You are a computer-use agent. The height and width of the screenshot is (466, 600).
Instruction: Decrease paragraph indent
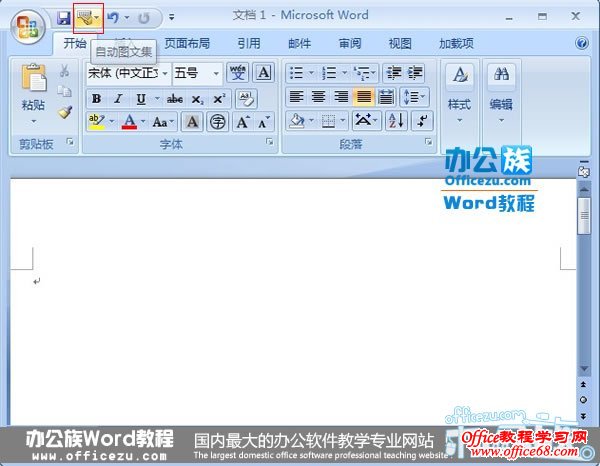coord(393,73)
